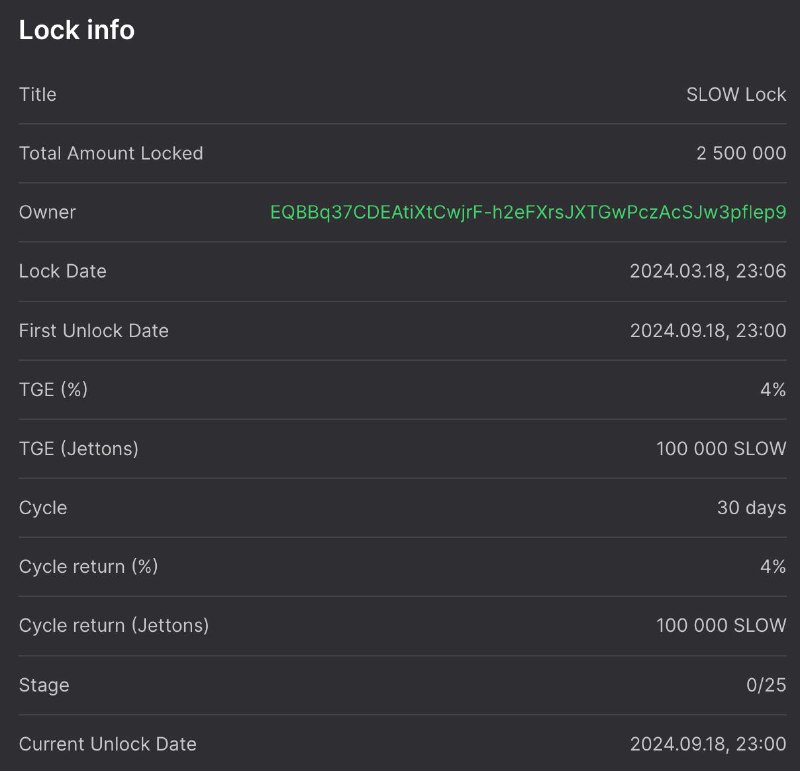Select the TGE Jettons 100 000 SLOW value
This screenshot has width=800, height=771.
pos(721,449)
